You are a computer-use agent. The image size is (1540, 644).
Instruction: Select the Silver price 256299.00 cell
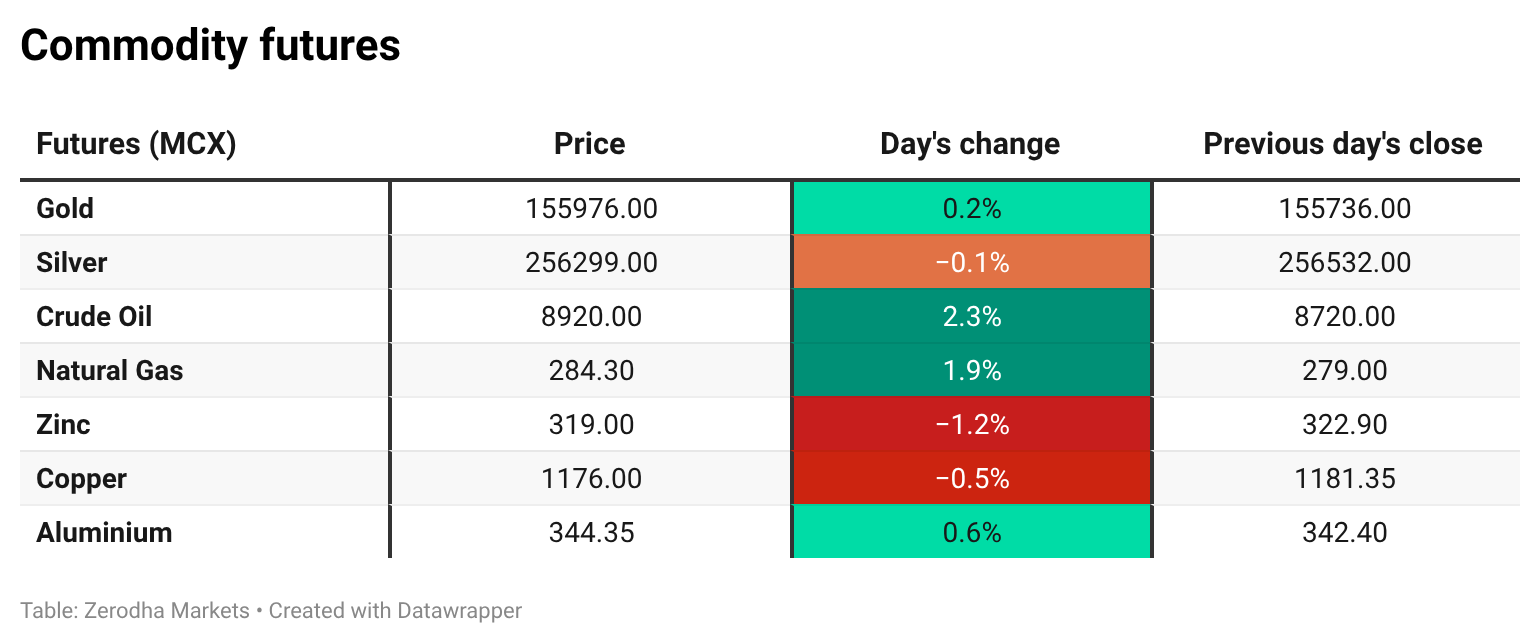pyautogui.click(x=591, y=263)
